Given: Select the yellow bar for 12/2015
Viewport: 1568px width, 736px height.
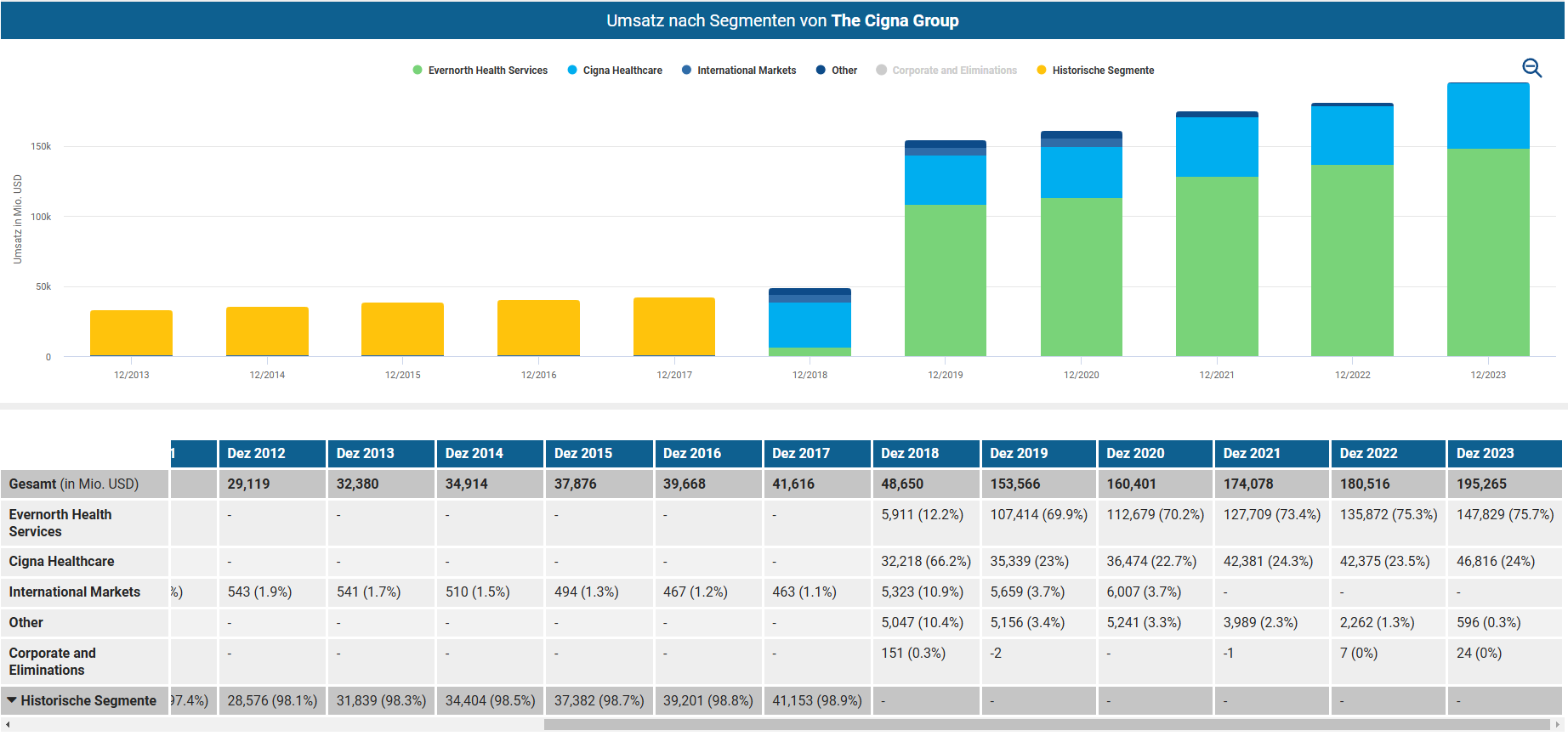Looking at the screenshot, I should (x=402, y=329).
